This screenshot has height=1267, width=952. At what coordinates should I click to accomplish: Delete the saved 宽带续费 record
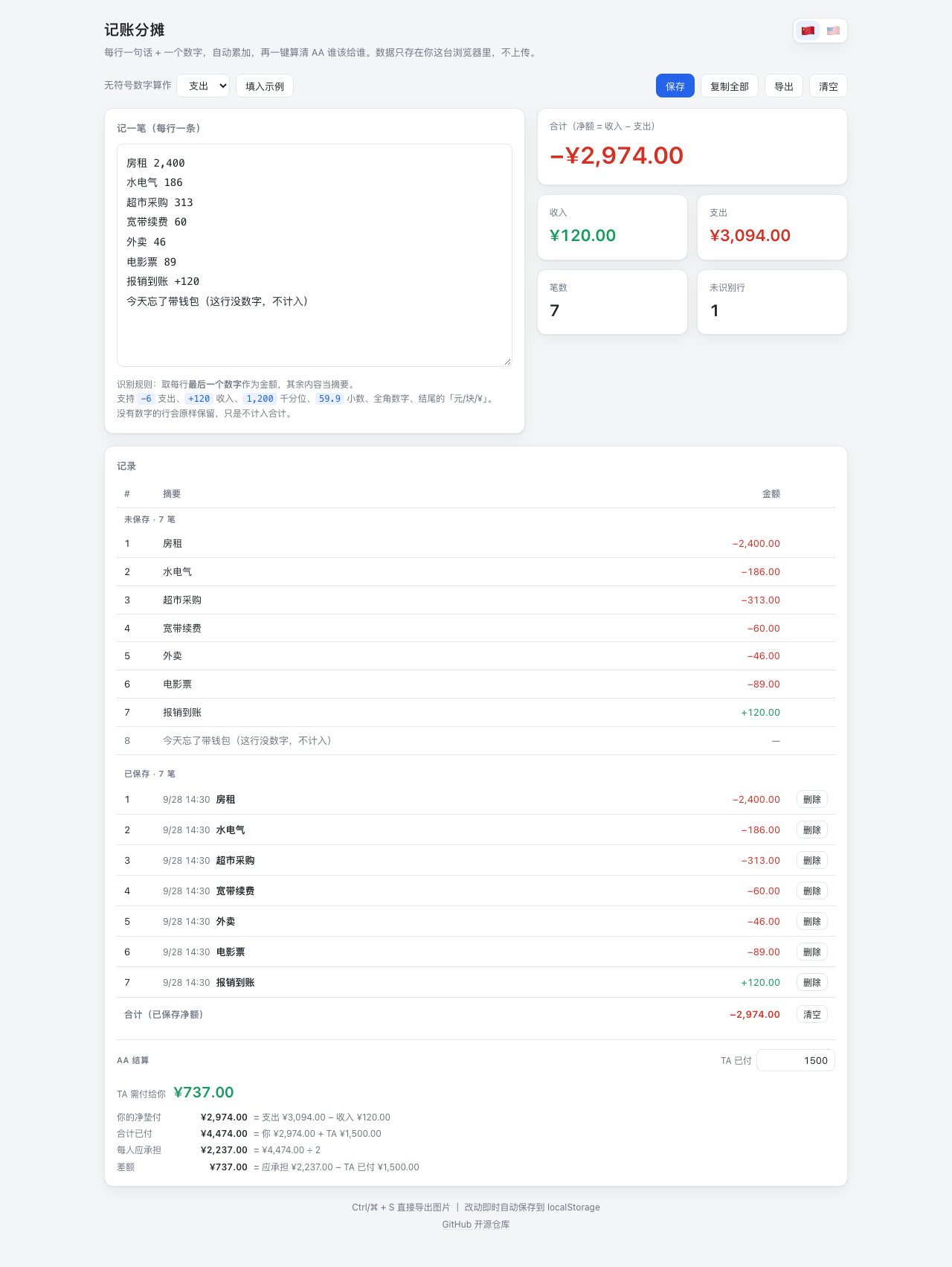point(812,891)
